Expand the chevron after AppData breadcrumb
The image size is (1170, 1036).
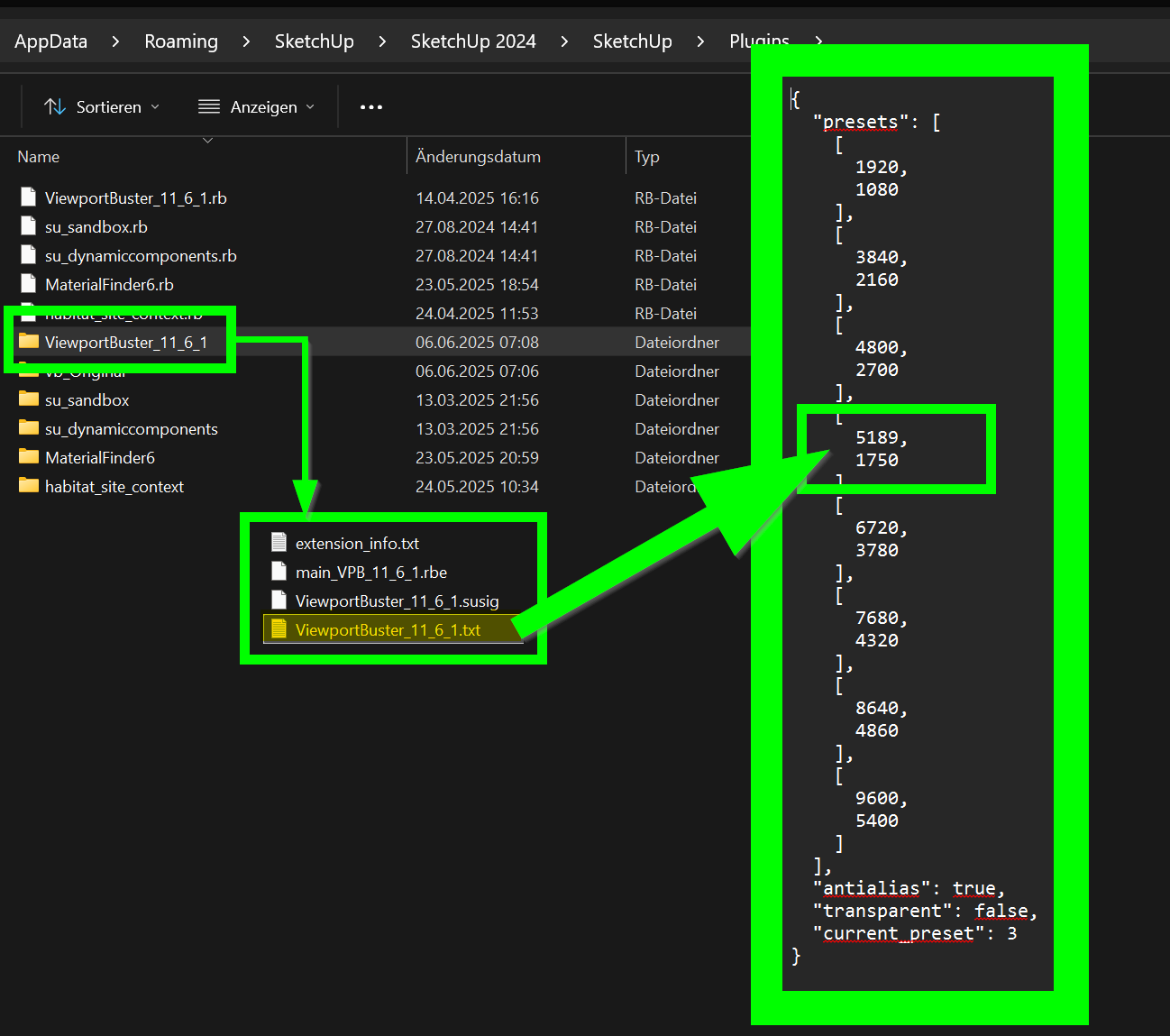coord(115,41)
